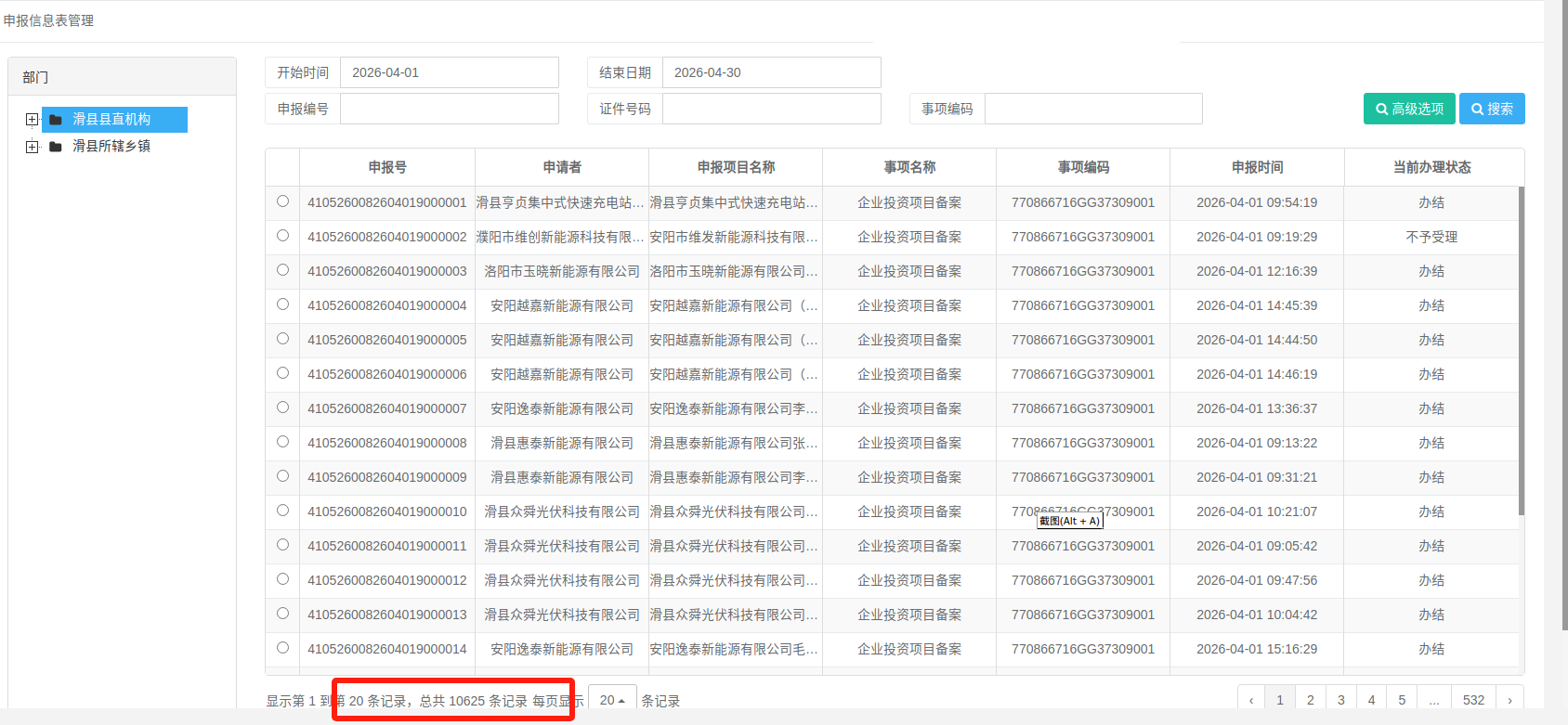
Task: Select radio for record ending 000001
Action: point(282,201)
